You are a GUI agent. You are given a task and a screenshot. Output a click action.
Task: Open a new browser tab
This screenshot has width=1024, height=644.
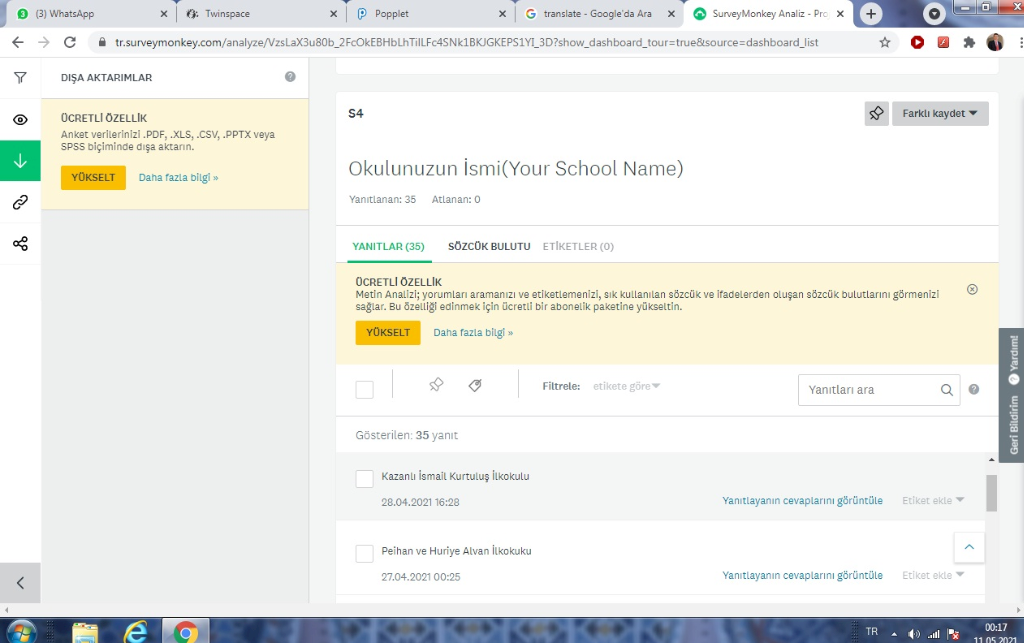[871, 14]
